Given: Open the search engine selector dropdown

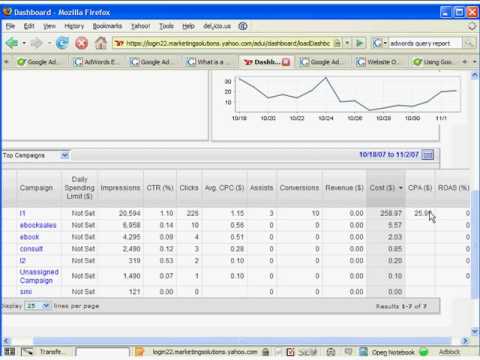Looking at the screenshot, I should [x=385, y=43].
